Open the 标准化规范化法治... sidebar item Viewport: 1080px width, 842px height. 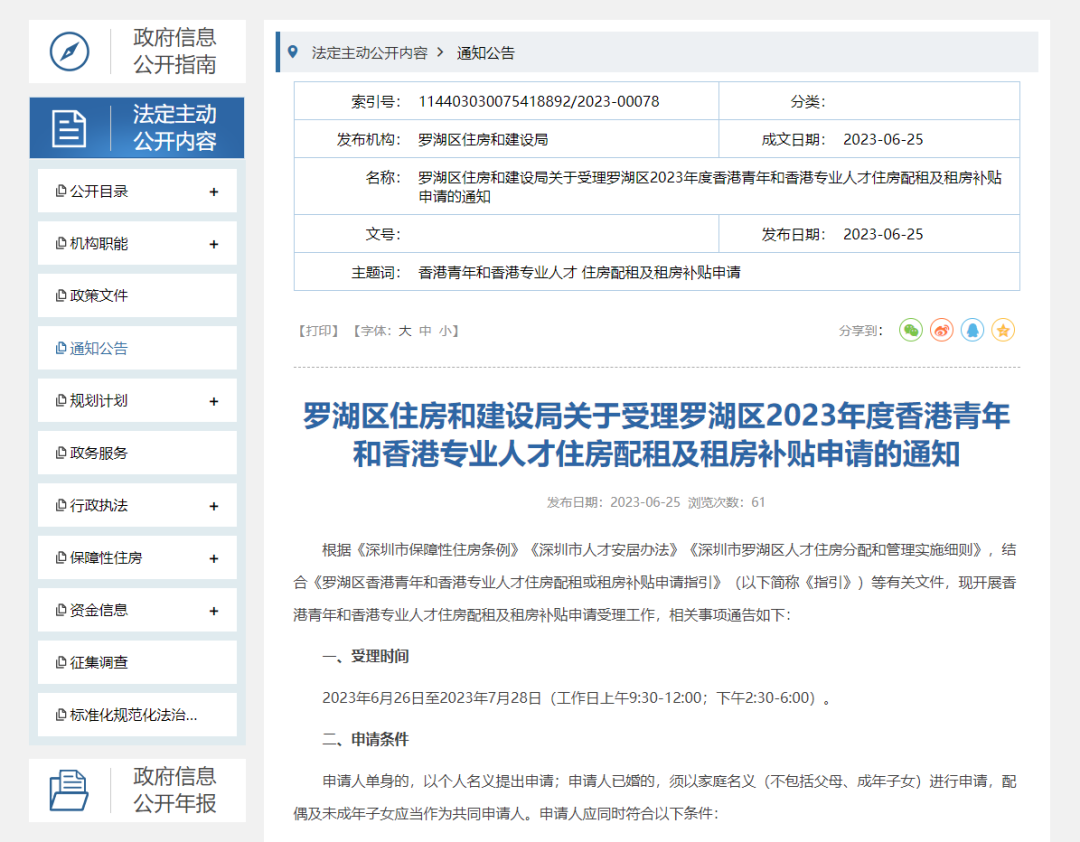click(x=137, y=715)
